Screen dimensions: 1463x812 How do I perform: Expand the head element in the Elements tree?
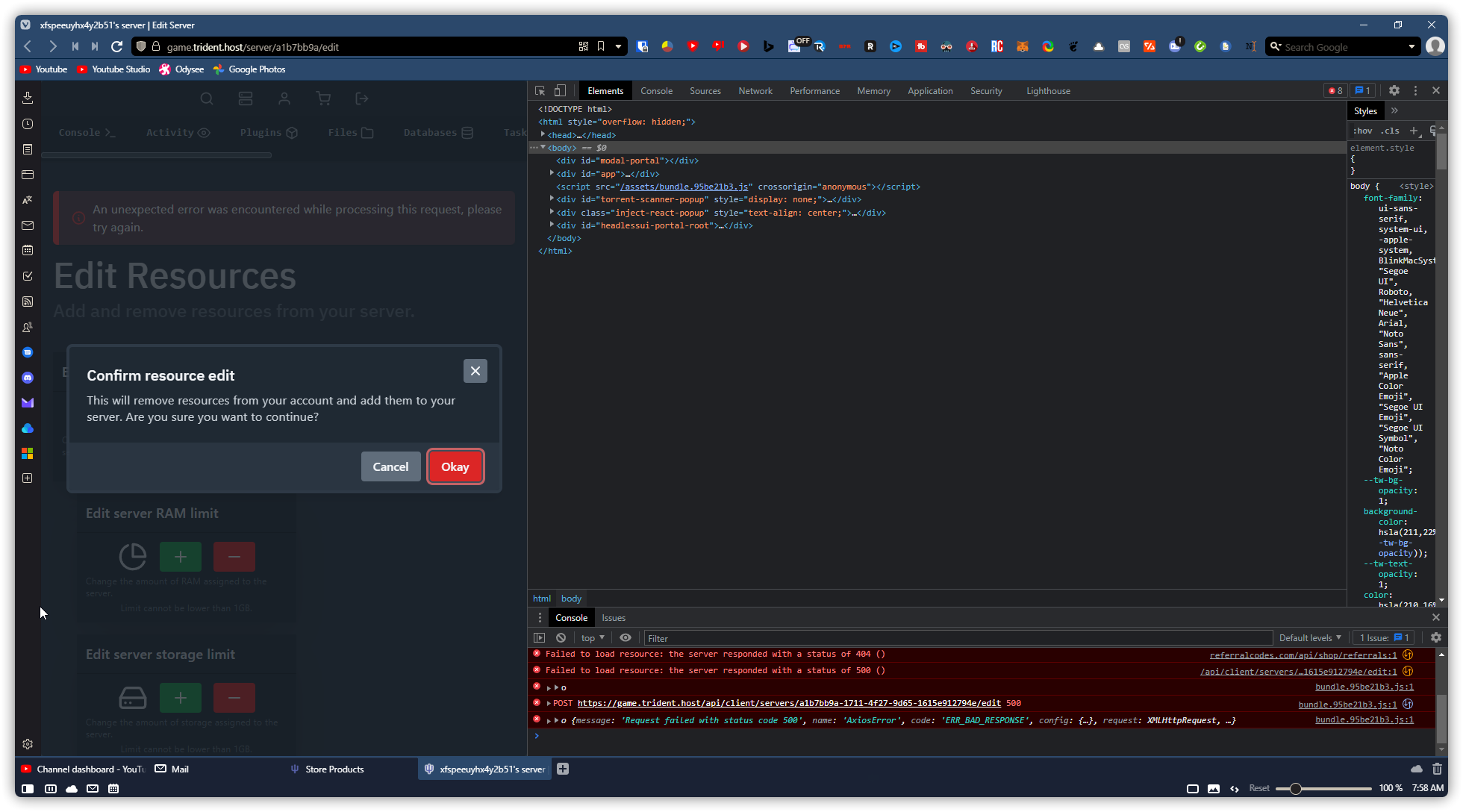(543, 135)
